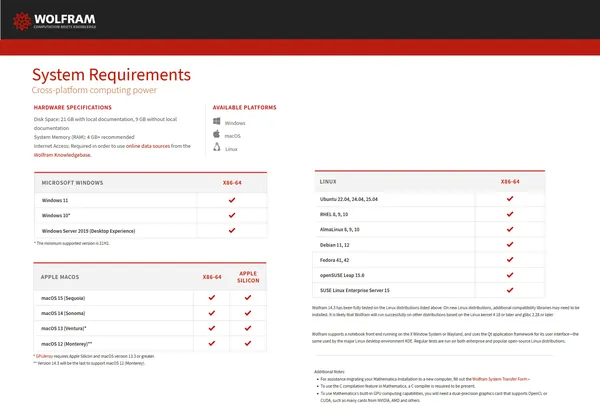
Task: Click the Fedora 41, 42 label
Action: (x=334, y=260)
